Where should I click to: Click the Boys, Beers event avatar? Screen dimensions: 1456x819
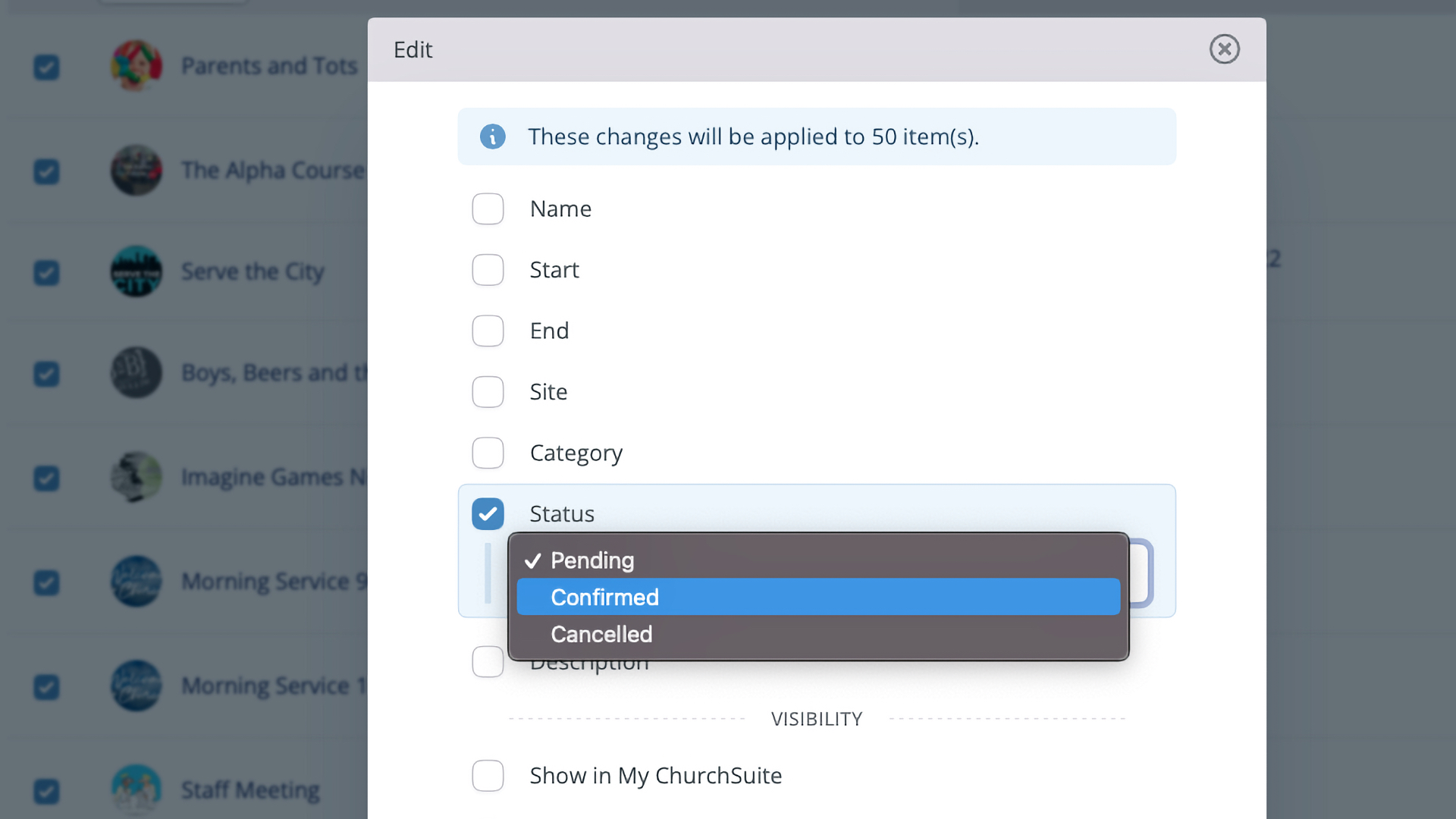pyautogui.click(x=136, y=373)
